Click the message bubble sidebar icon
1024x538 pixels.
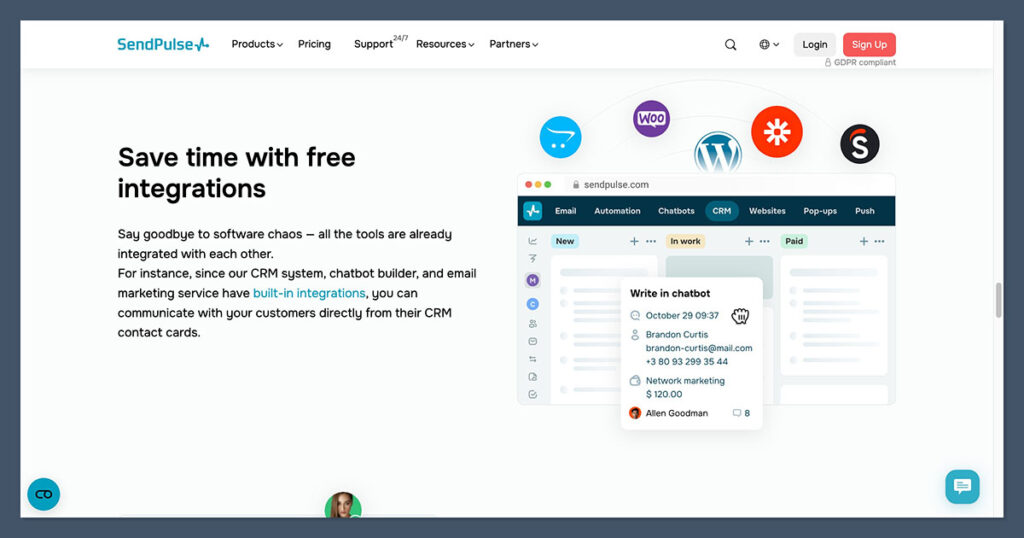533,341
